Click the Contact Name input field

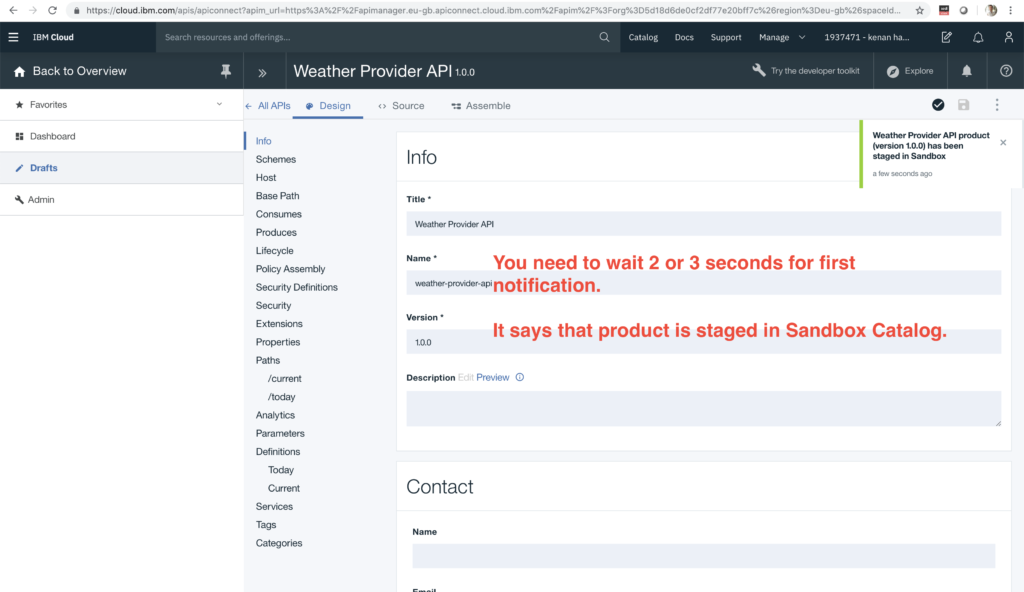703,556
